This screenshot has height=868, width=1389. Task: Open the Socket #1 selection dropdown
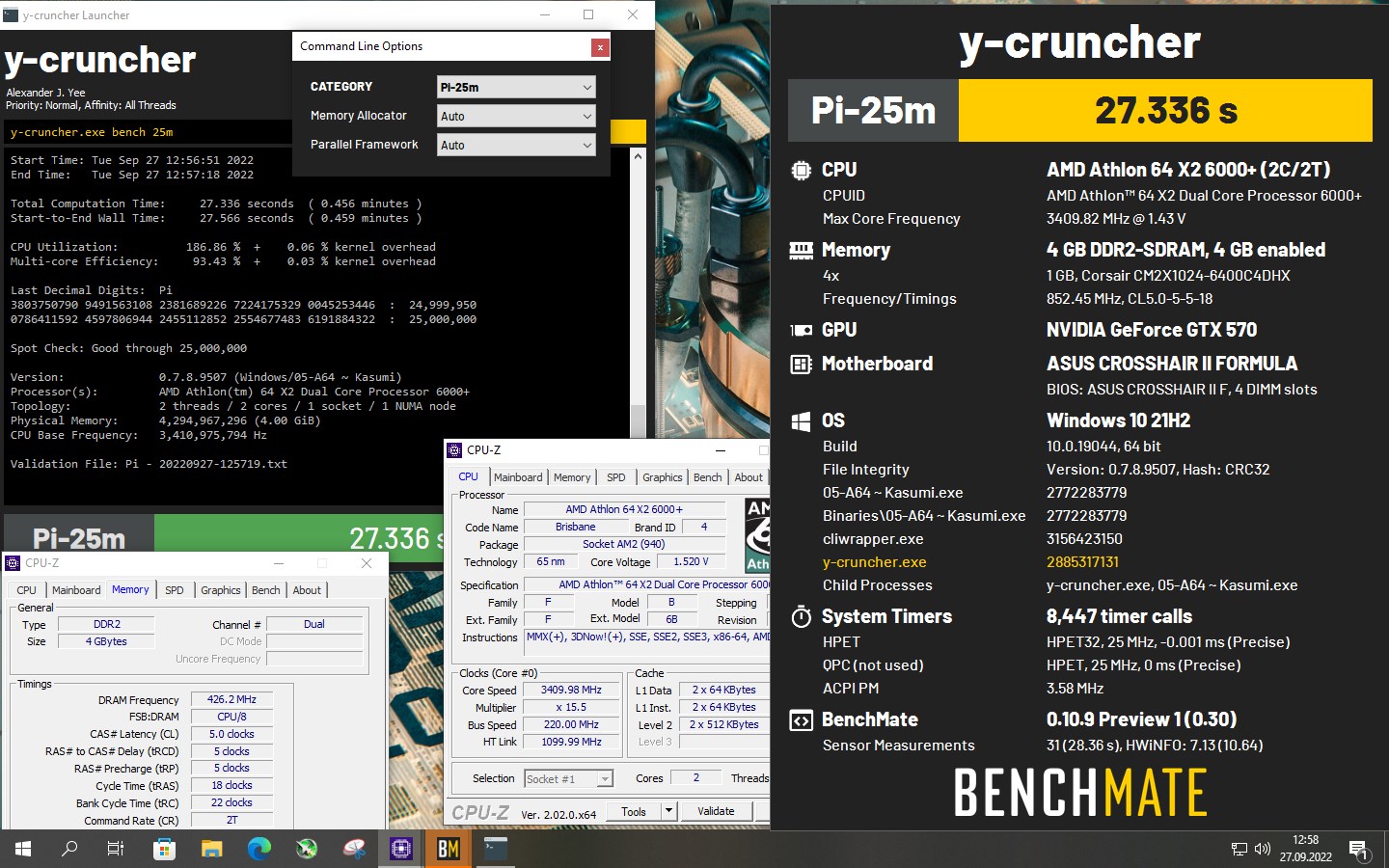point(568,778)
